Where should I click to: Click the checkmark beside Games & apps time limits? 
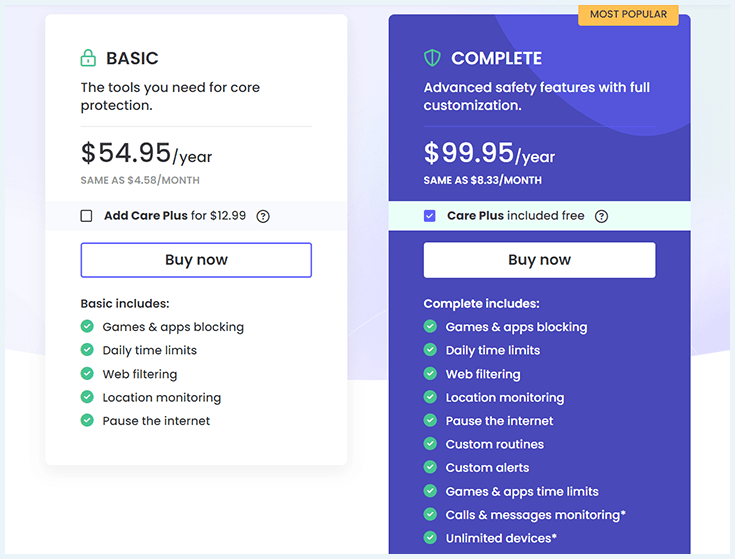(430, 491)
